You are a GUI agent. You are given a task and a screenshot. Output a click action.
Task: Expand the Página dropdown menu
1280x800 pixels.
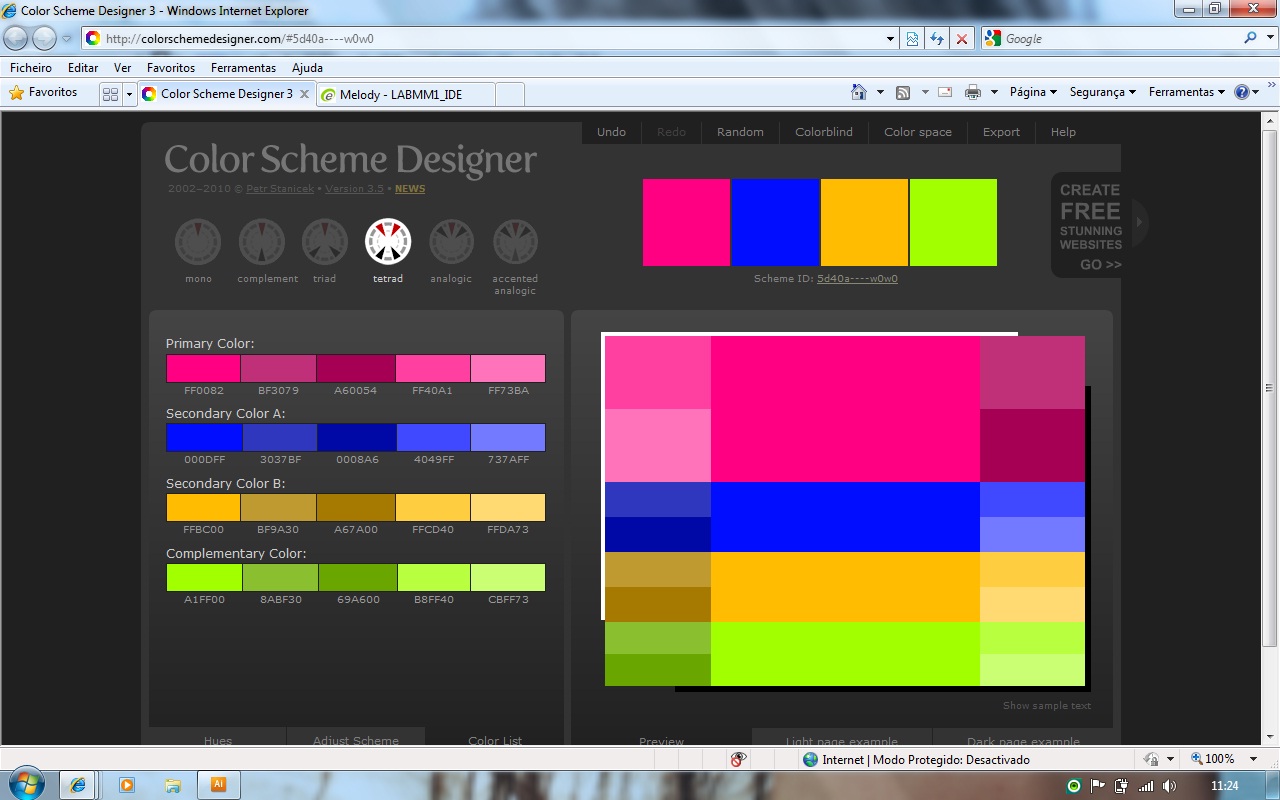1033,92
